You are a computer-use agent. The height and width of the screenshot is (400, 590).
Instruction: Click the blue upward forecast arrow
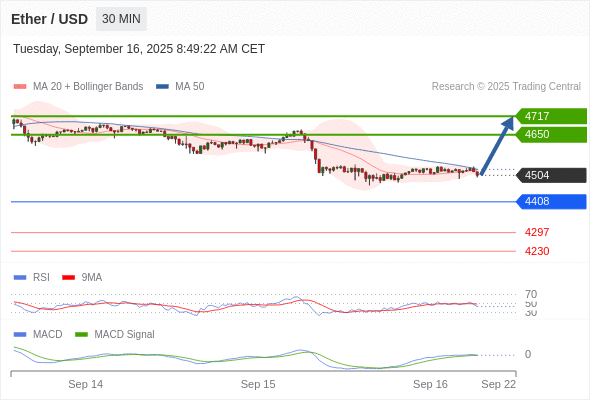497,146
